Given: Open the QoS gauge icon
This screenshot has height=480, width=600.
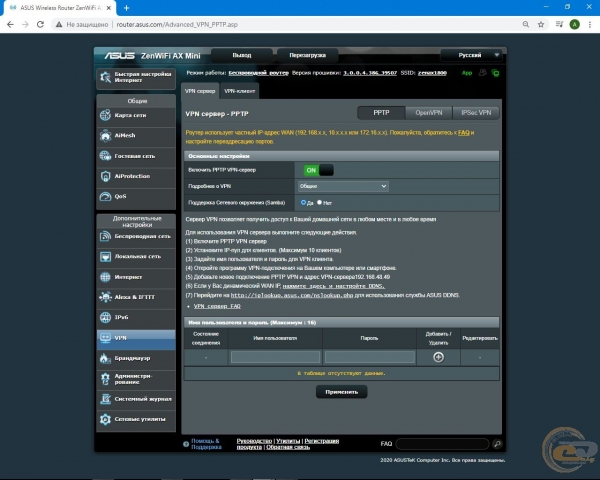Looking at the screenshot, I should tap(105, 196).
